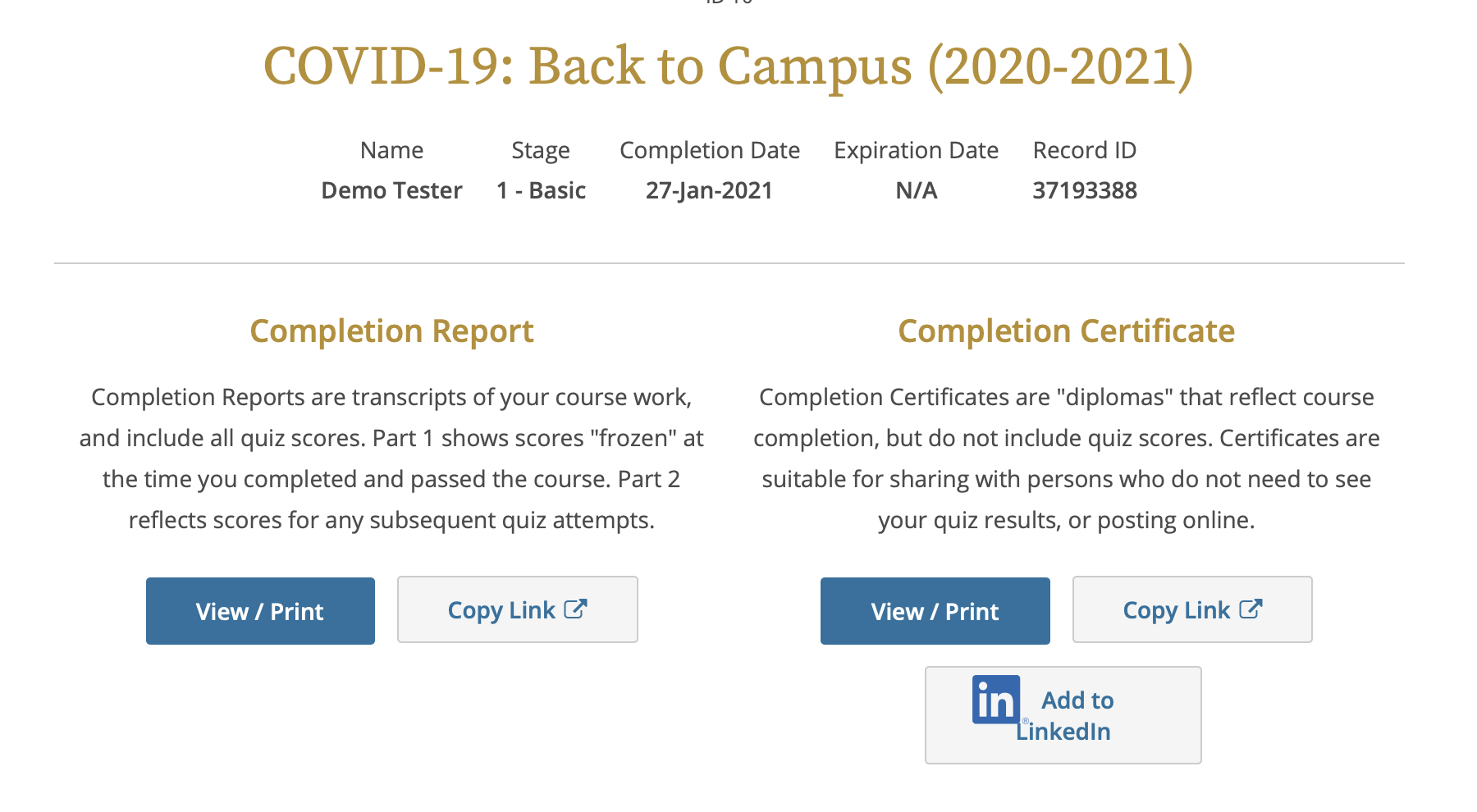Click the Name column header

391,149
